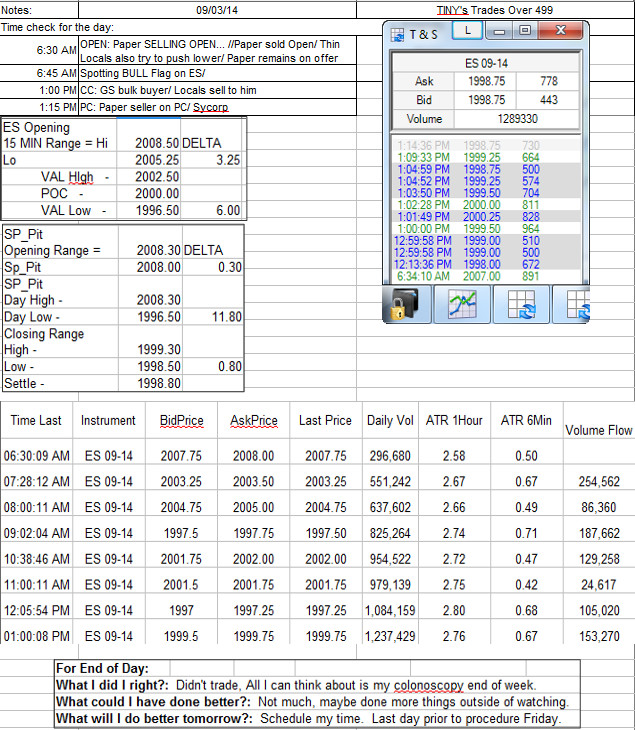Select the 6:30 AM time cell
This screenshot has height=730, width=635.
pyautogui.click(x=39, y=50)
